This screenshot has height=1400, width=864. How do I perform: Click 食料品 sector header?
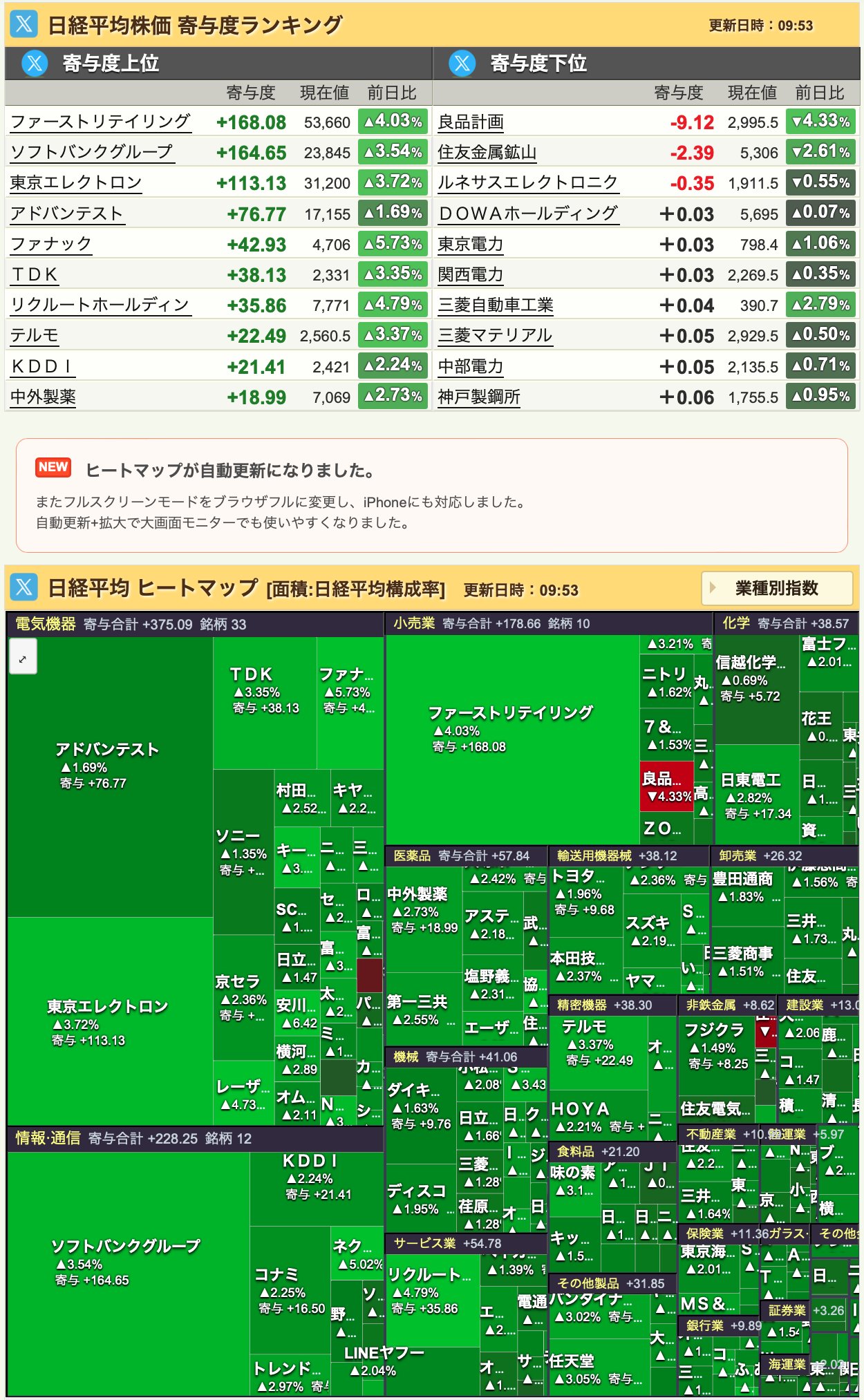click(612, 1151)
